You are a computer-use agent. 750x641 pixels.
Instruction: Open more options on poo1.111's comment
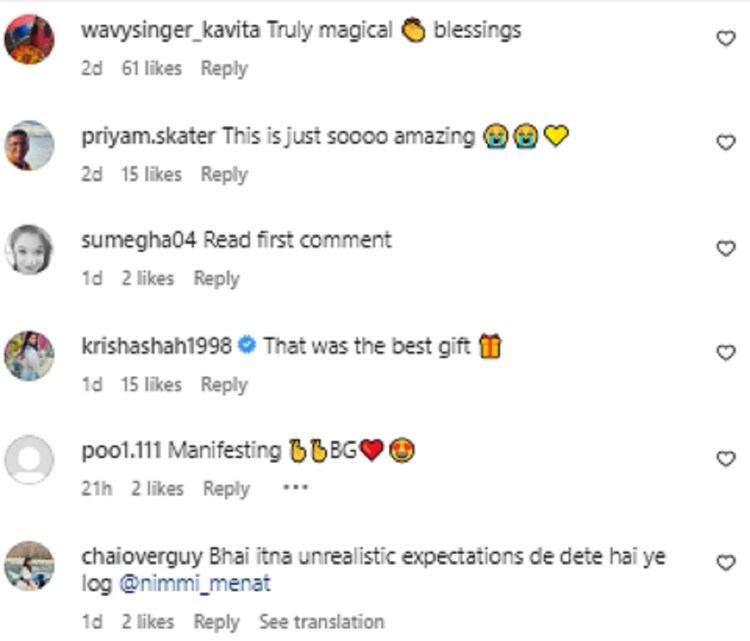[x=295, y=488]
